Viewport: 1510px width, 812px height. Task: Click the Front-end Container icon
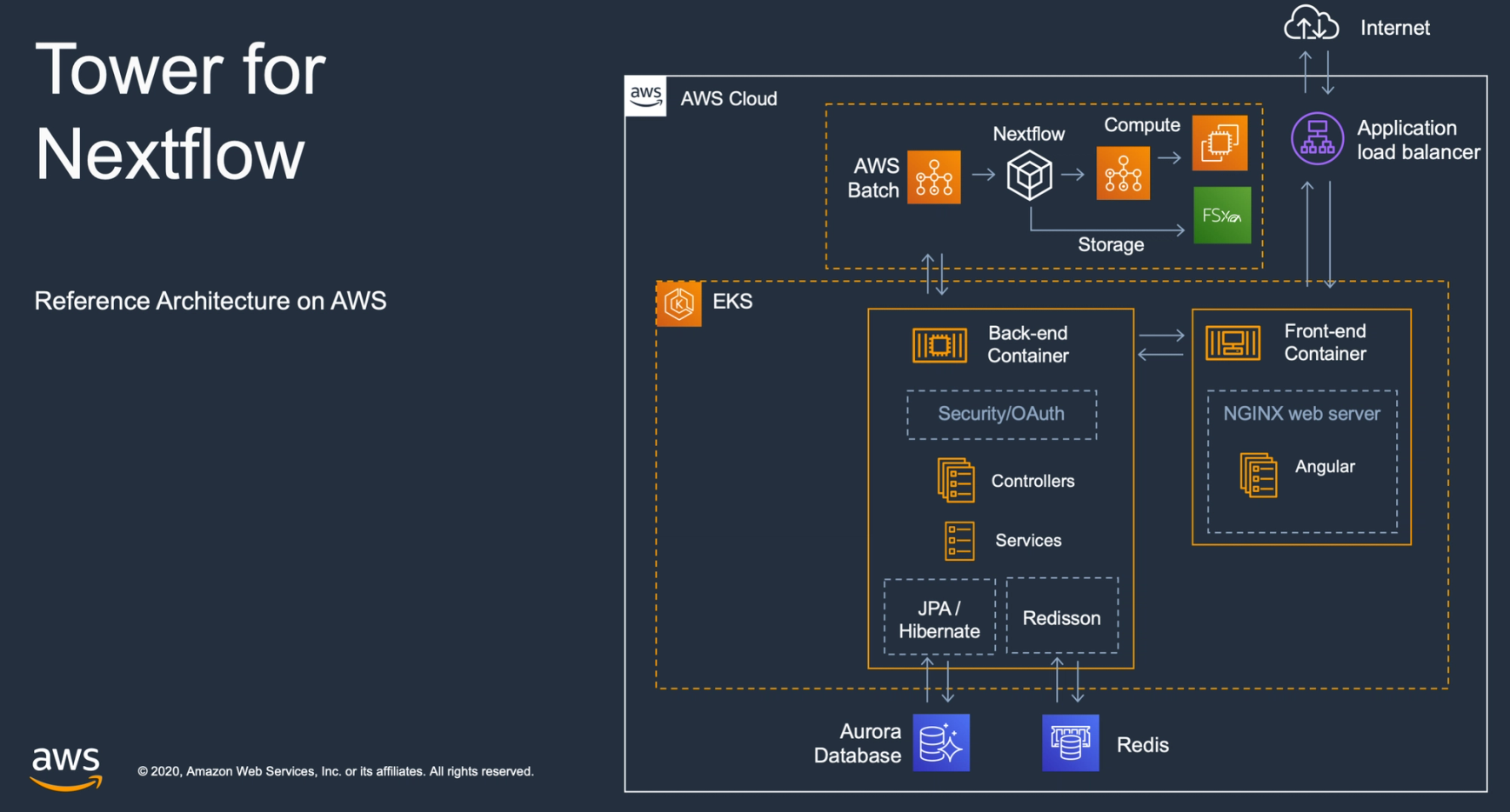[1233, 343]
